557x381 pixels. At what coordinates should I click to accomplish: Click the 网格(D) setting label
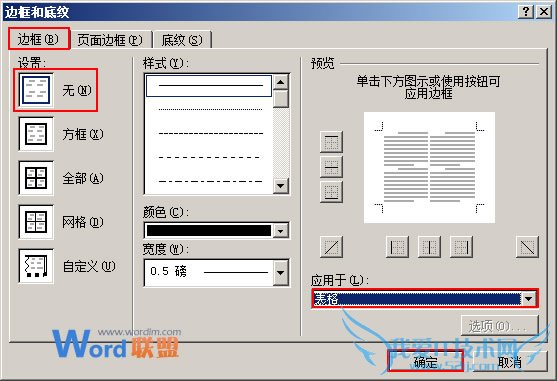[x=83, y=222]
